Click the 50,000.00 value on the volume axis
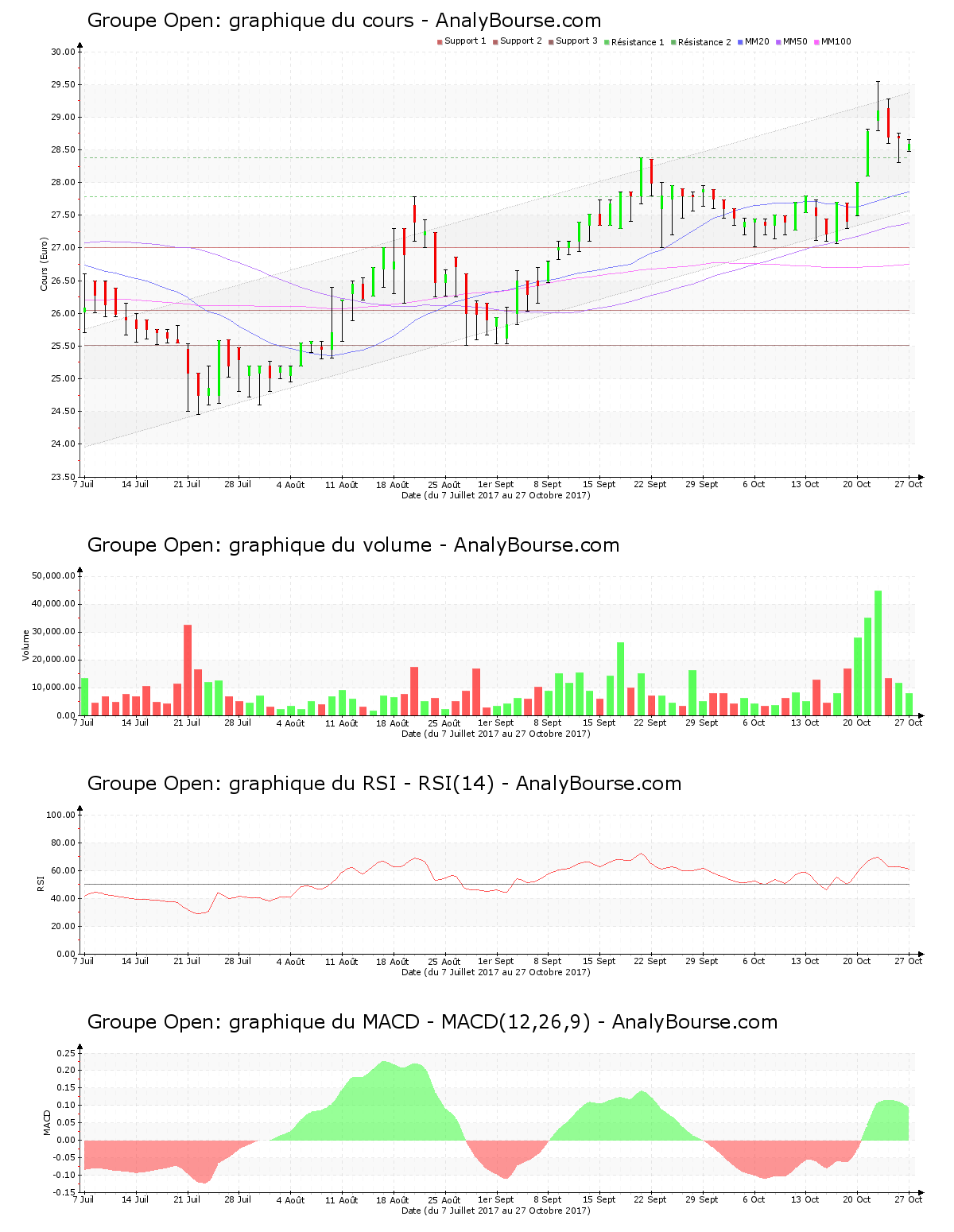 pyautogui.click(x=53, y=575)
